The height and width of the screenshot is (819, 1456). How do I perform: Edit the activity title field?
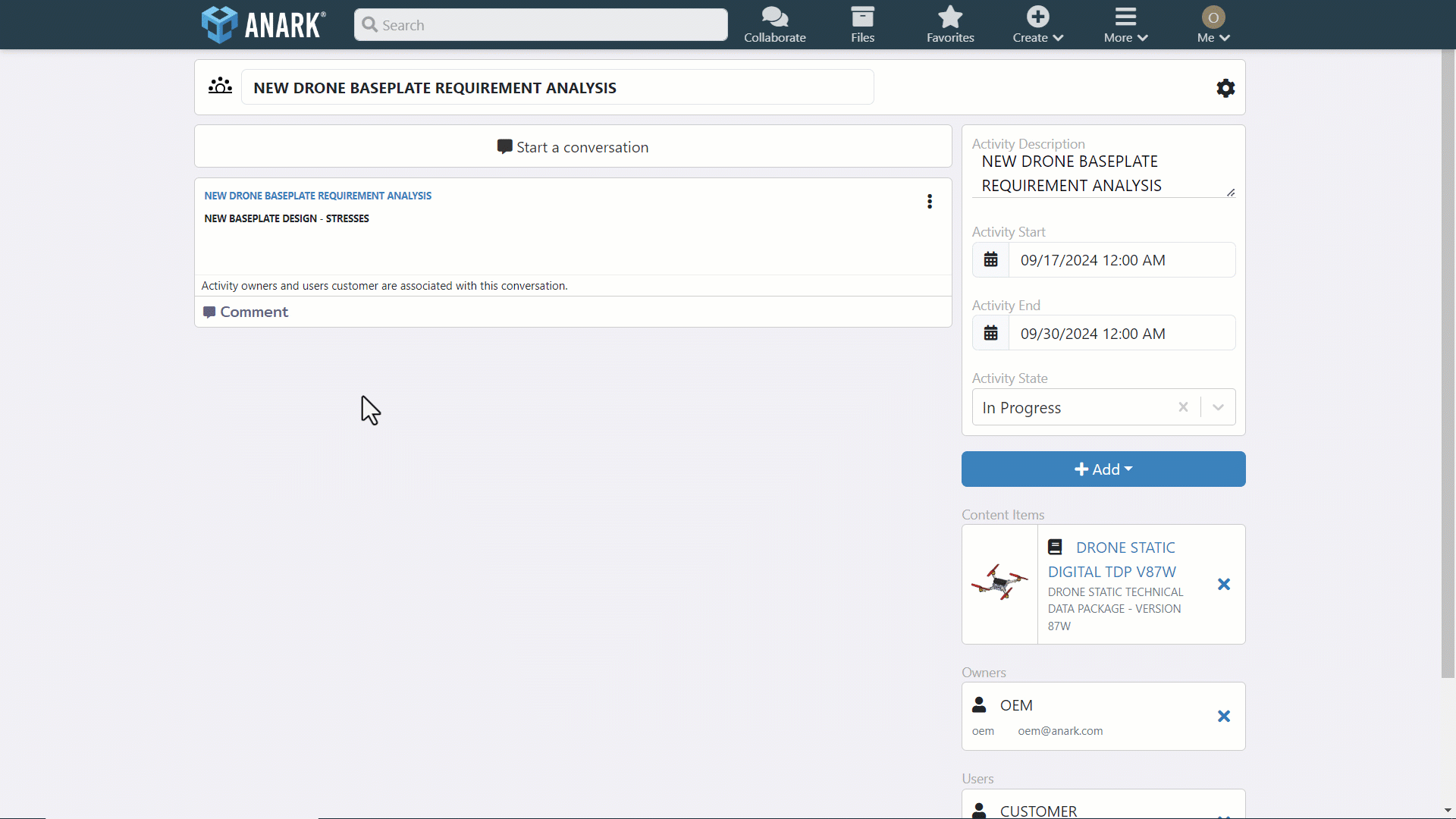(x=557, y=87)
